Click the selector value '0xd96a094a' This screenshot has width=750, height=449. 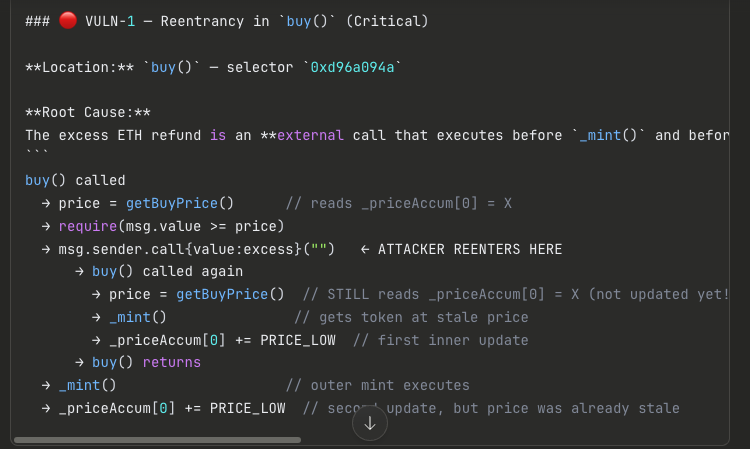352,67
